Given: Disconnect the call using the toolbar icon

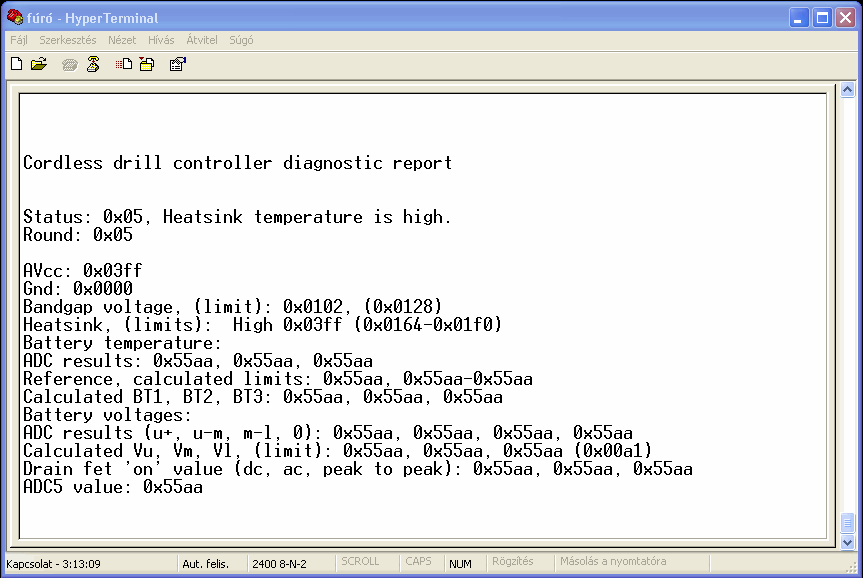Looking at the screenshot, I should (93, 64).
